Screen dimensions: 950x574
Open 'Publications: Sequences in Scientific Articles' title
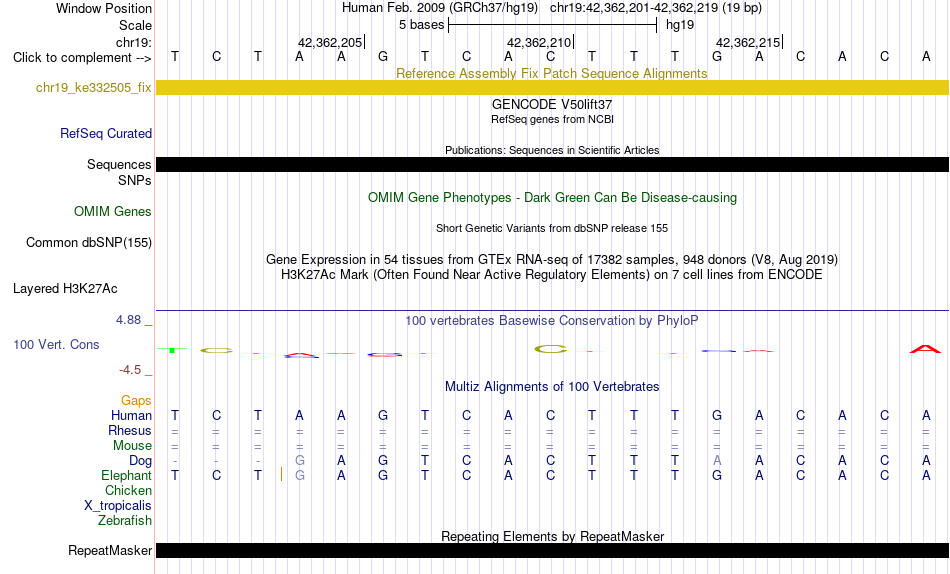[x=552, y=150]
